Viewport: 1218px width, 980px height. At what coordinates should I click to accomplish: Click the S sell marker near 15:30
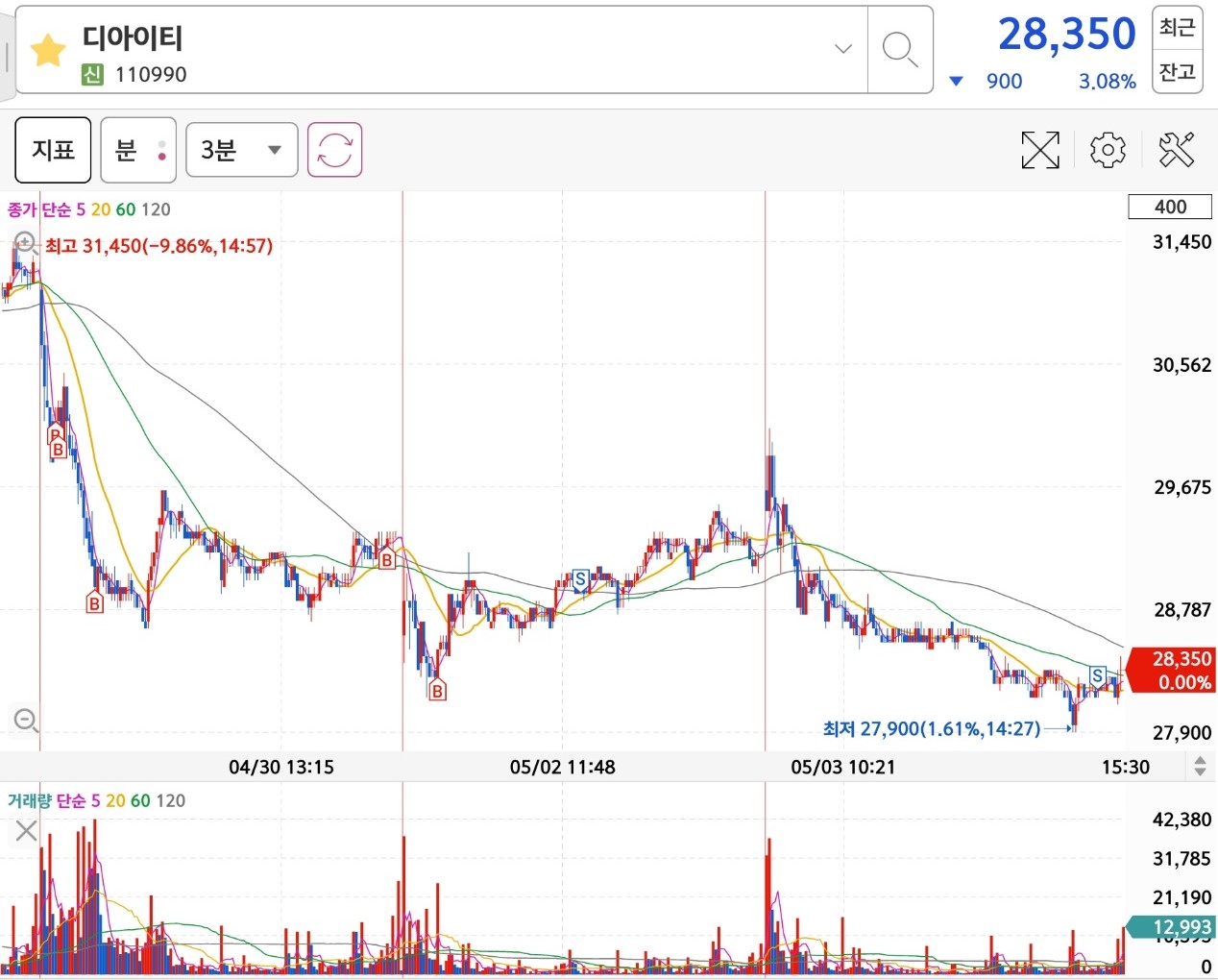(1097, 676)
